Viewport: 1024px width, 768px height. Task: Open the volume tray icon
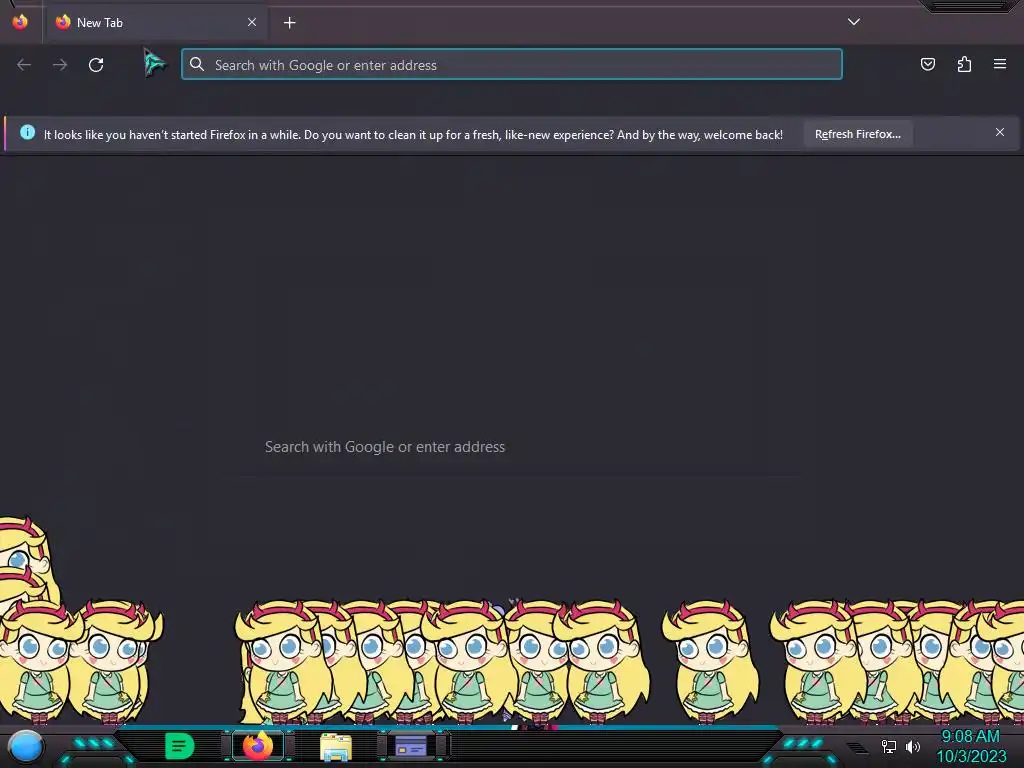913,746
